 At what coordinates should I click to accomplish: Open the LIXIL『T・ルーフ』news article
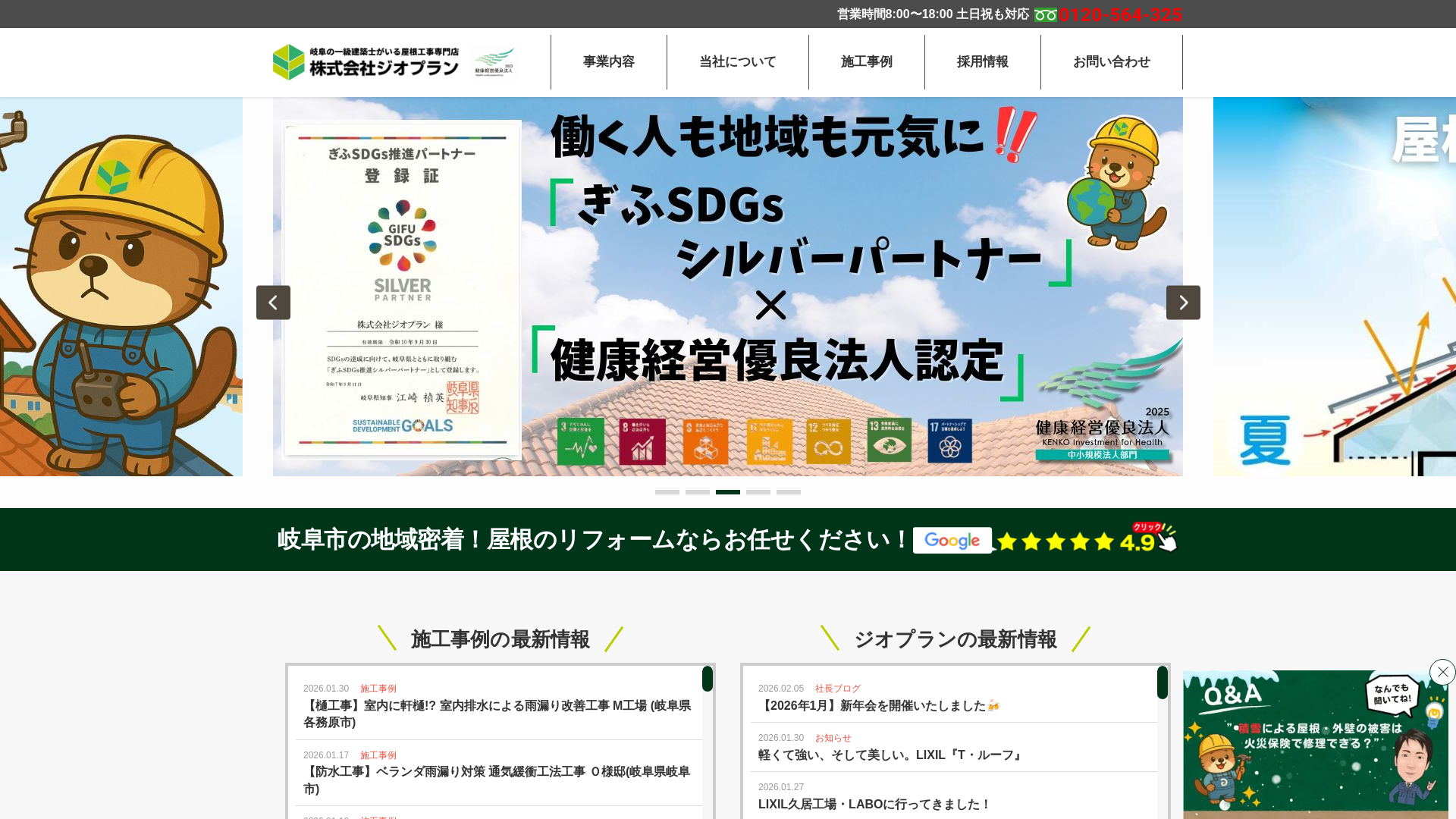click(x=887, y=755)
